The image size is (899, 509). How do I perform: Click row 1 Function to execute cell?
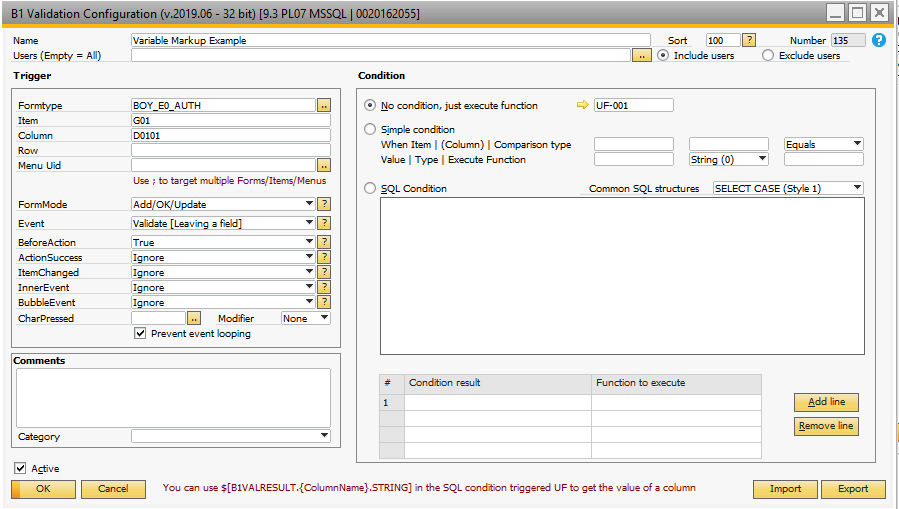[677, 402]
